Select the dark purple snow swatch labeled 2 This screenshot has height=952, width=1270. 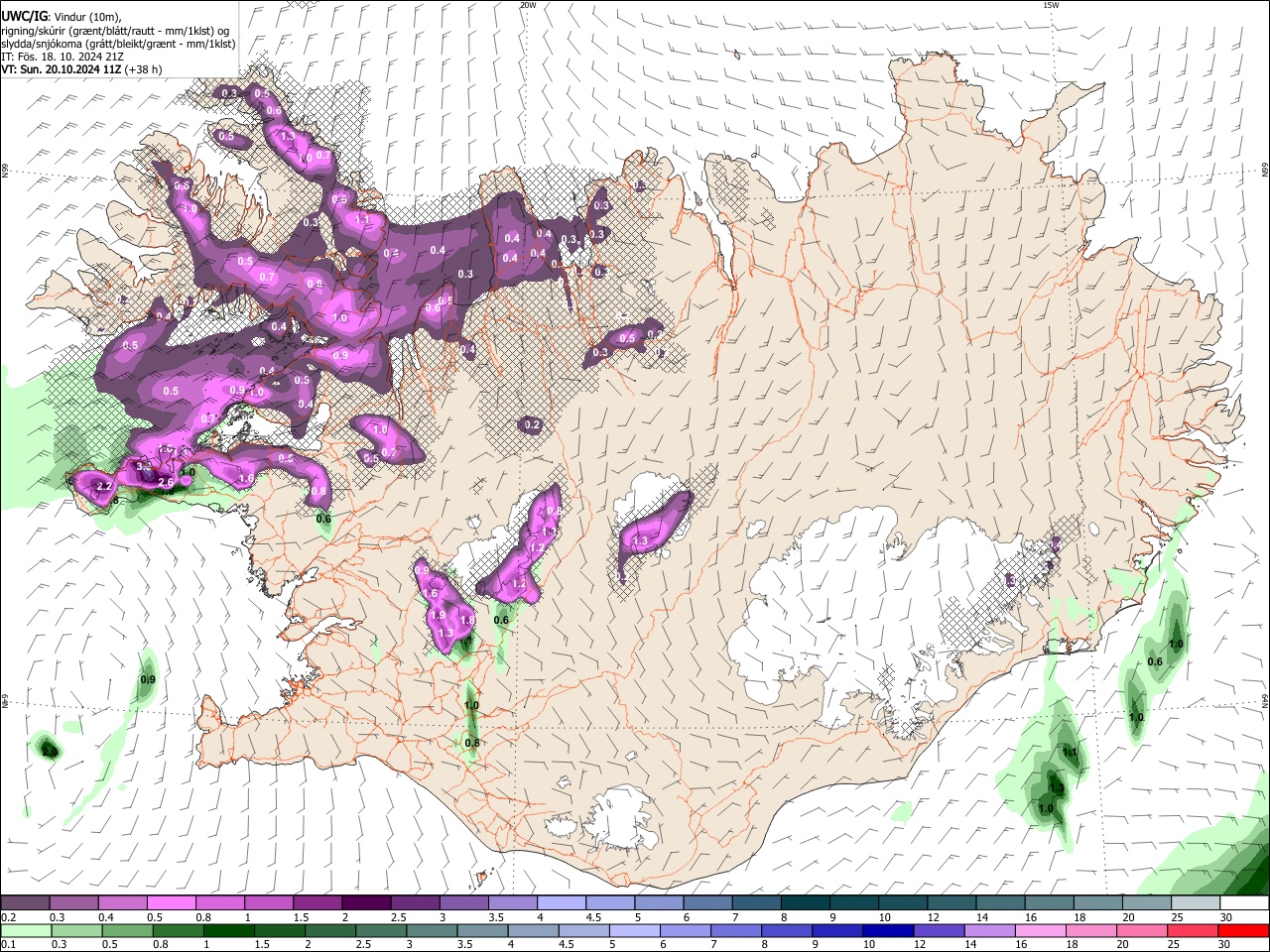point(366,903)
